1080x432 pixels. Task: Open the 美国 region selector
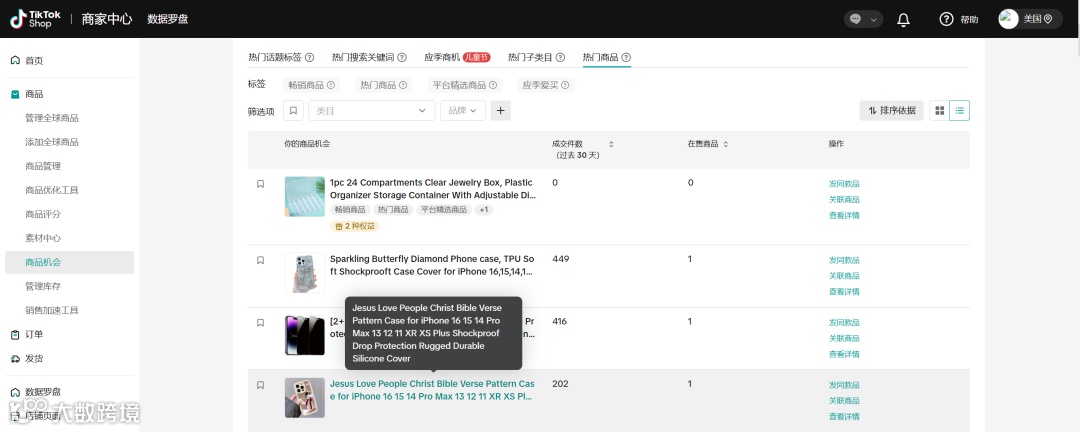[1030, 19]
